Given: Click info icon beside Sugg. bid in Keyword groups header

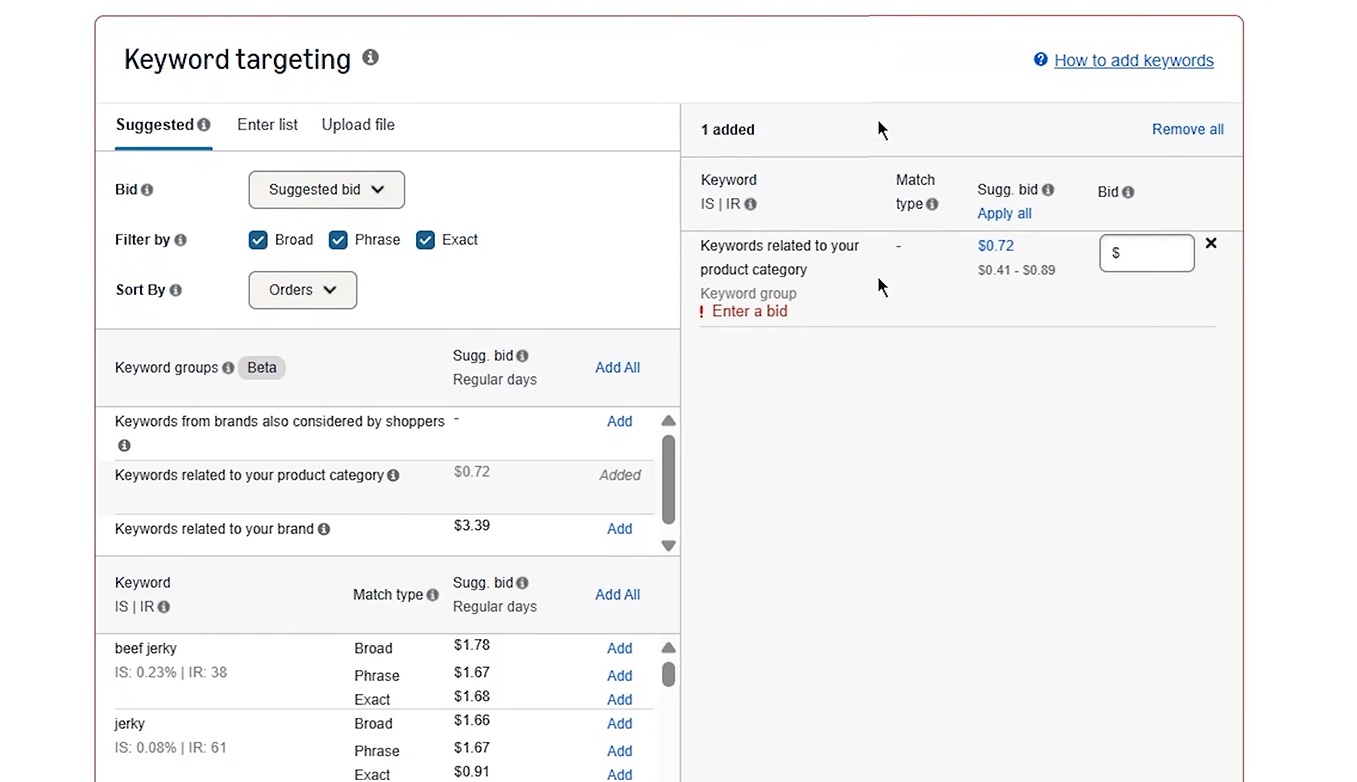Looking at the screenshot, I should (522, 356).
